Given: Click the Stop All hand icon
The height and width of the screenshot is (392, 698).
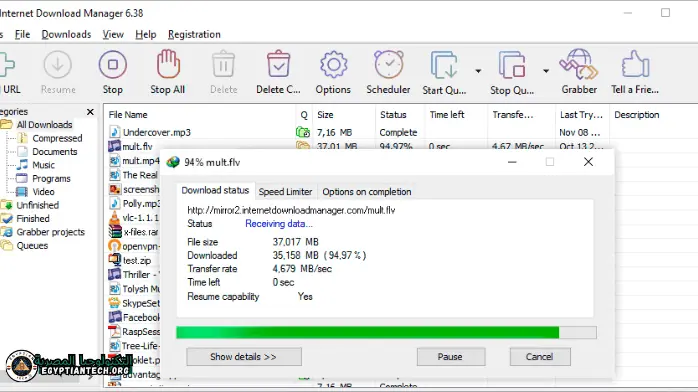Looking at the screenshot, I should [168, 65].
